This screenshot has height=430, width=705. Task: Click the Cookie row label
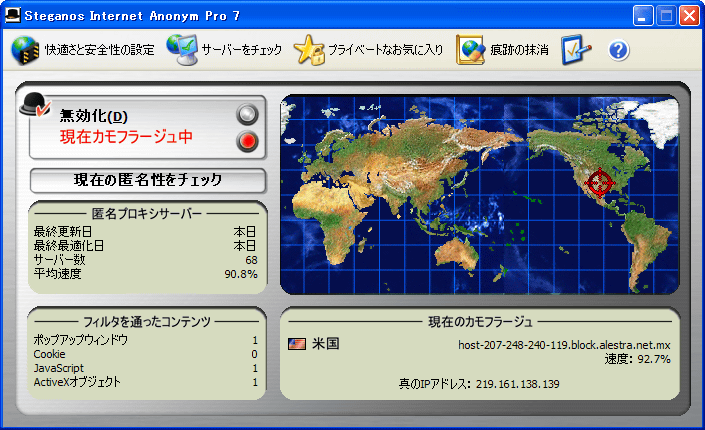click(49, 354)
